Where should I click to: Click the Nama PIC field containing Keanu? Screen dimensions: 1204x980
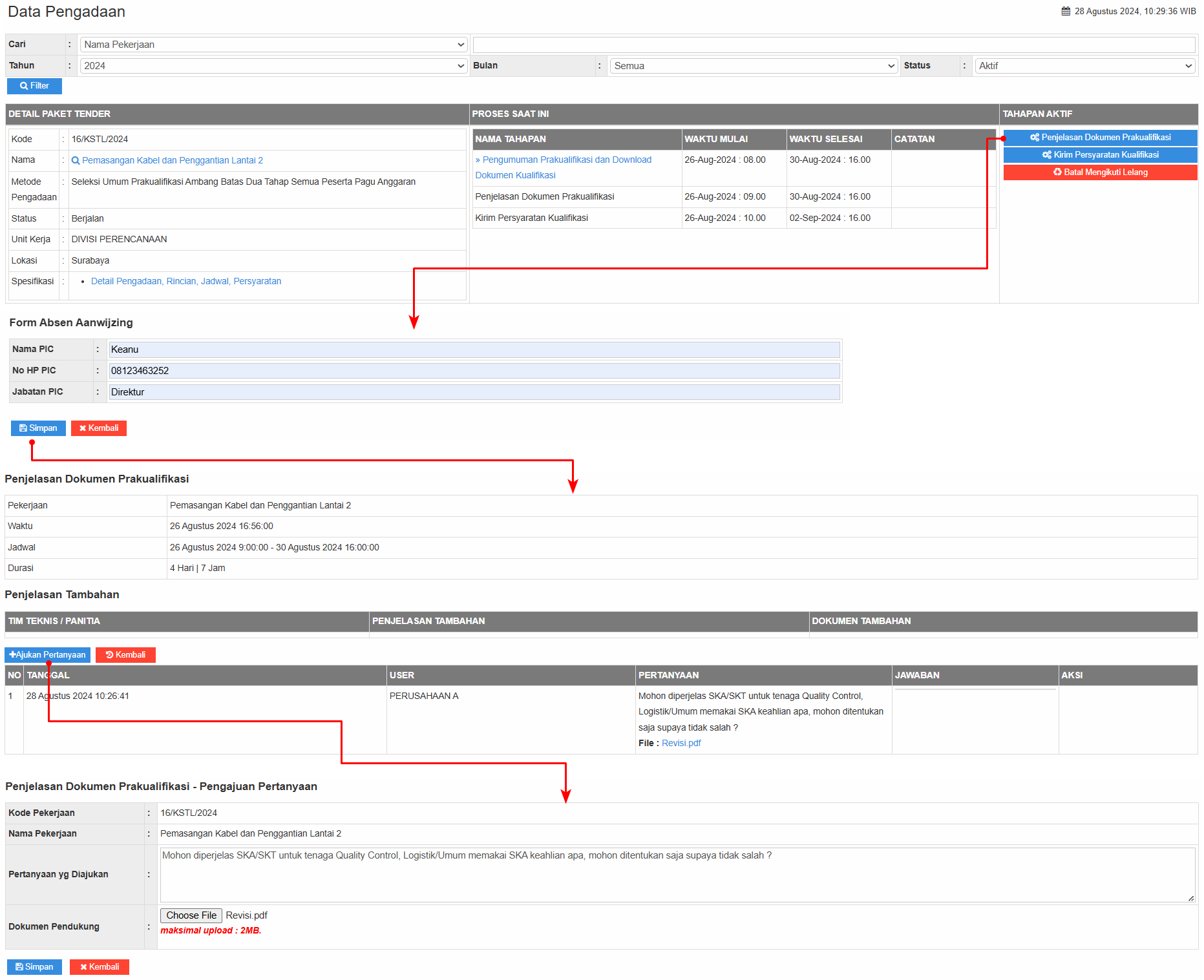[474, 349]
